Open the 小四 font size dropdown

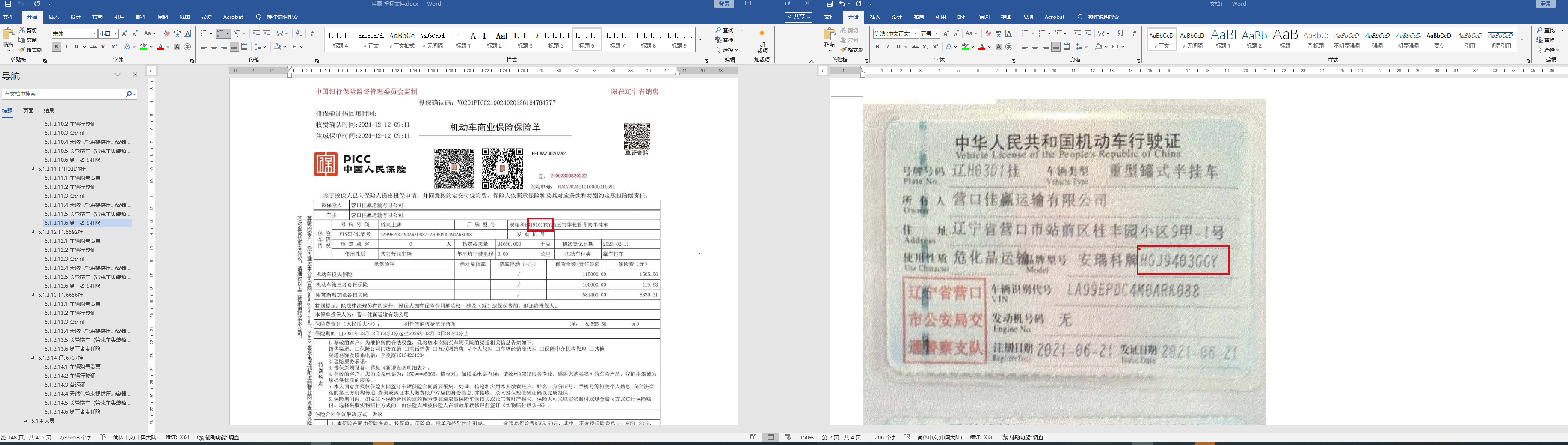[115, 33]
